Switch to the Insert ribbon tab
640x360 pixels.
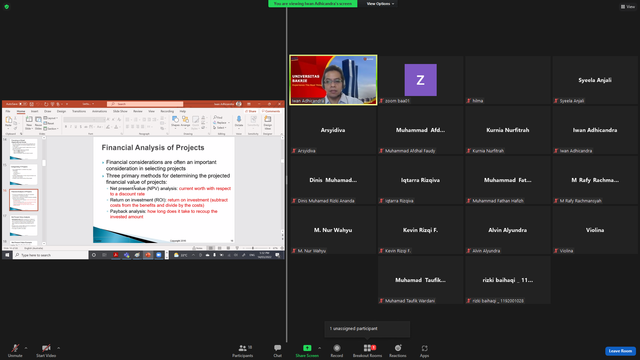[34, 111]
